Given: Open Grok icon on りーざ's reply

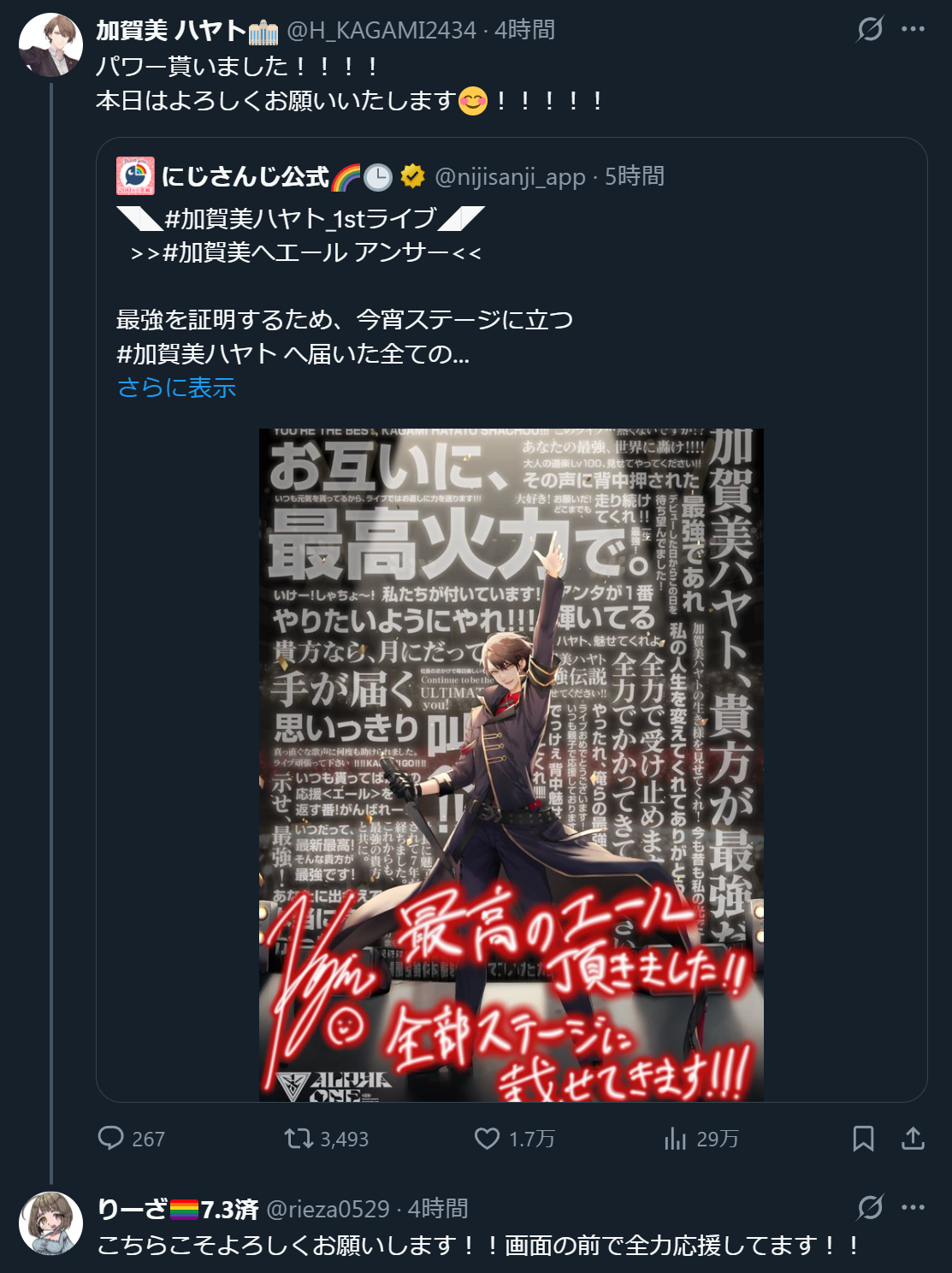Looking at the screenshot, I should (870, 1208).
